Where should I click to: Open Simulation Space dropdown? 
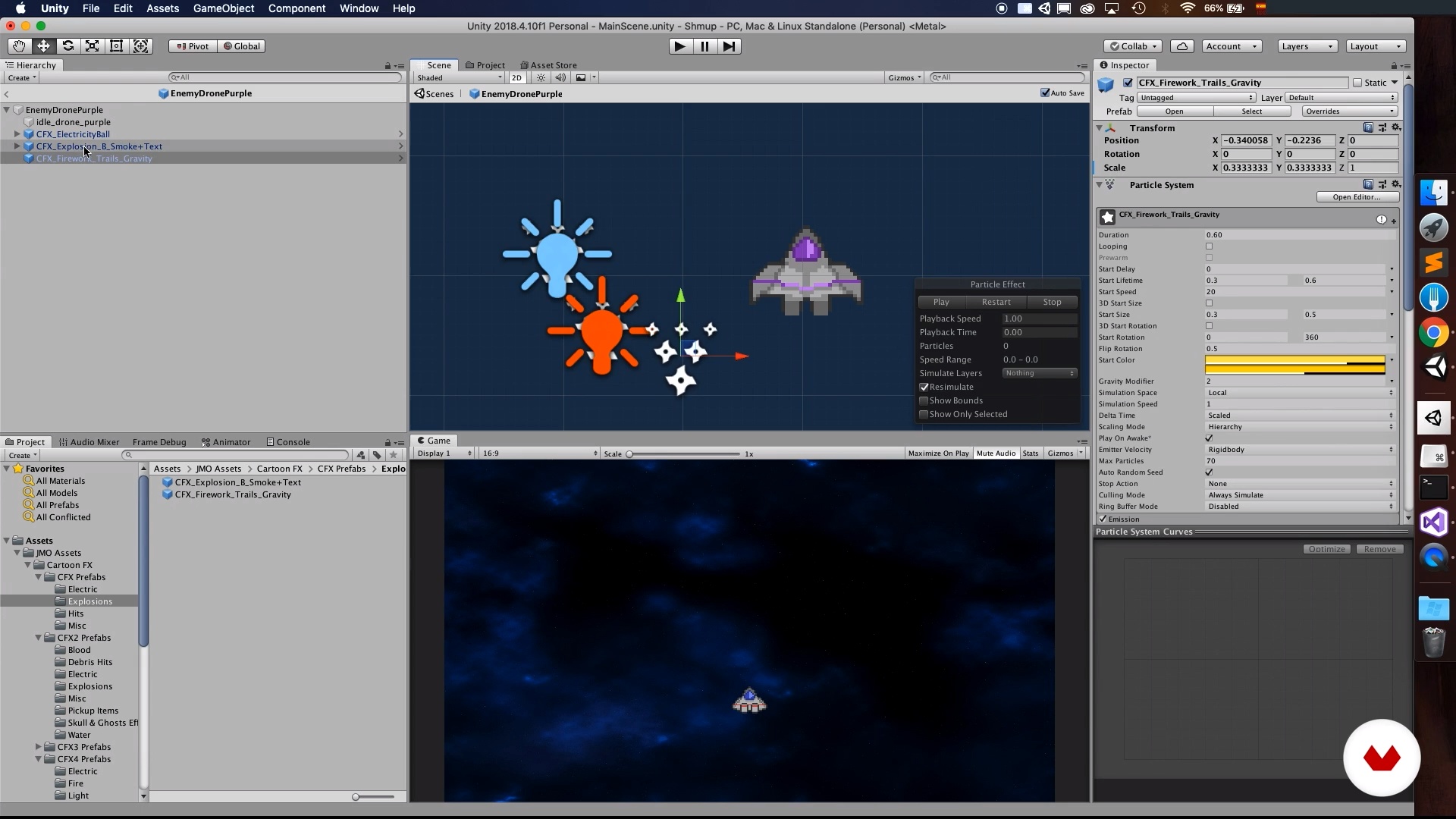1301,393
